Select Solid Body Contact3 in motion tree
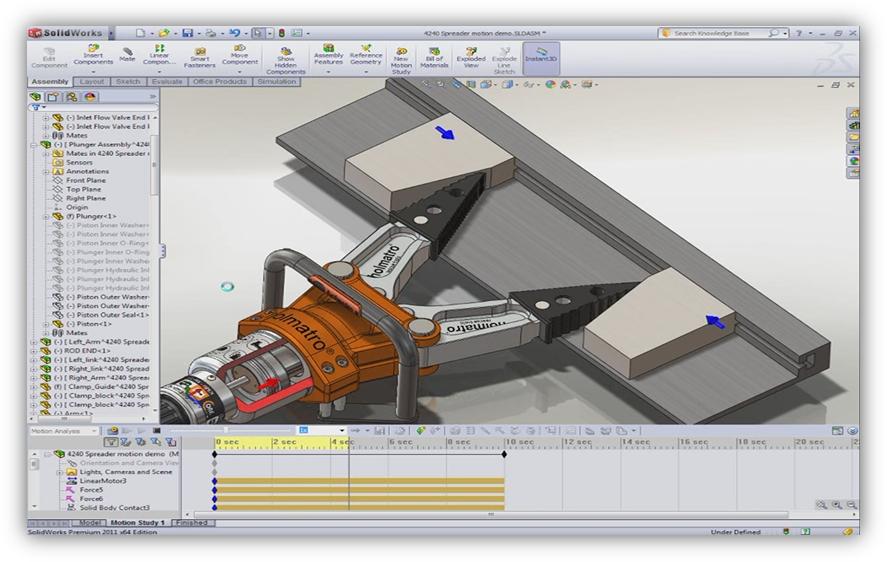Viewport: 887px width, 562px height. coord(114,508)
